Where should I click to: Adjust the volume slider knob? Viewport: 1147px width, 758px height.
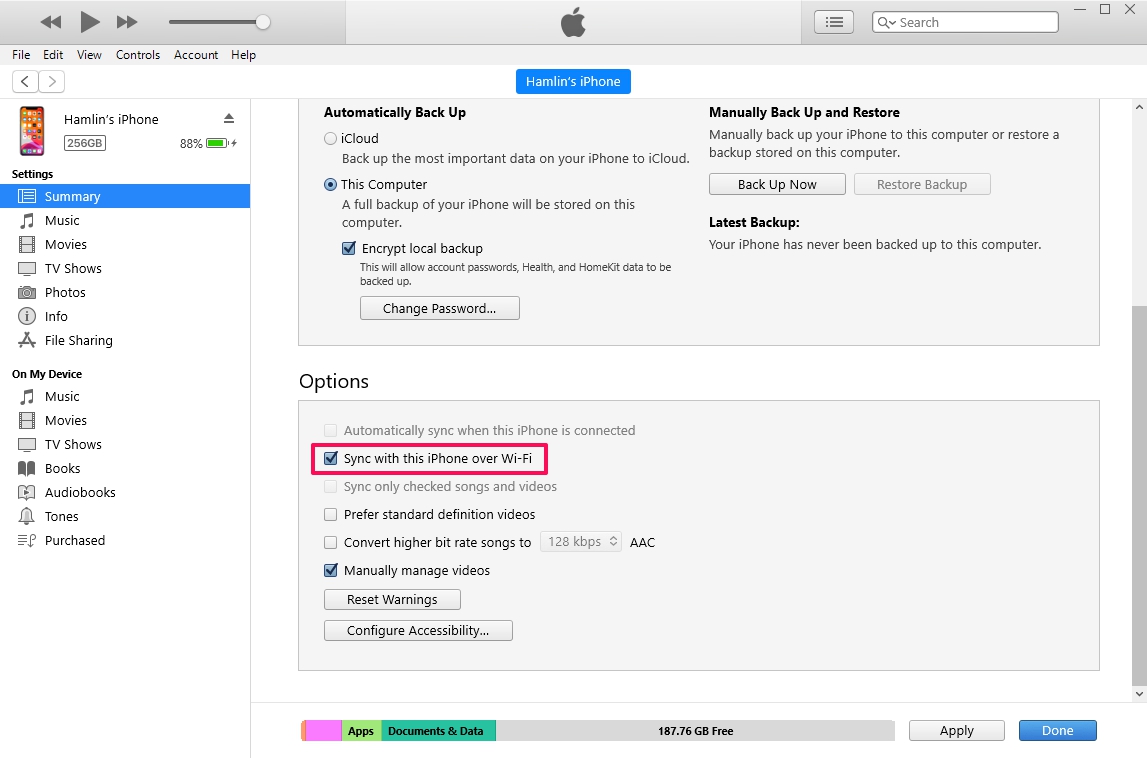click(263, 22)
